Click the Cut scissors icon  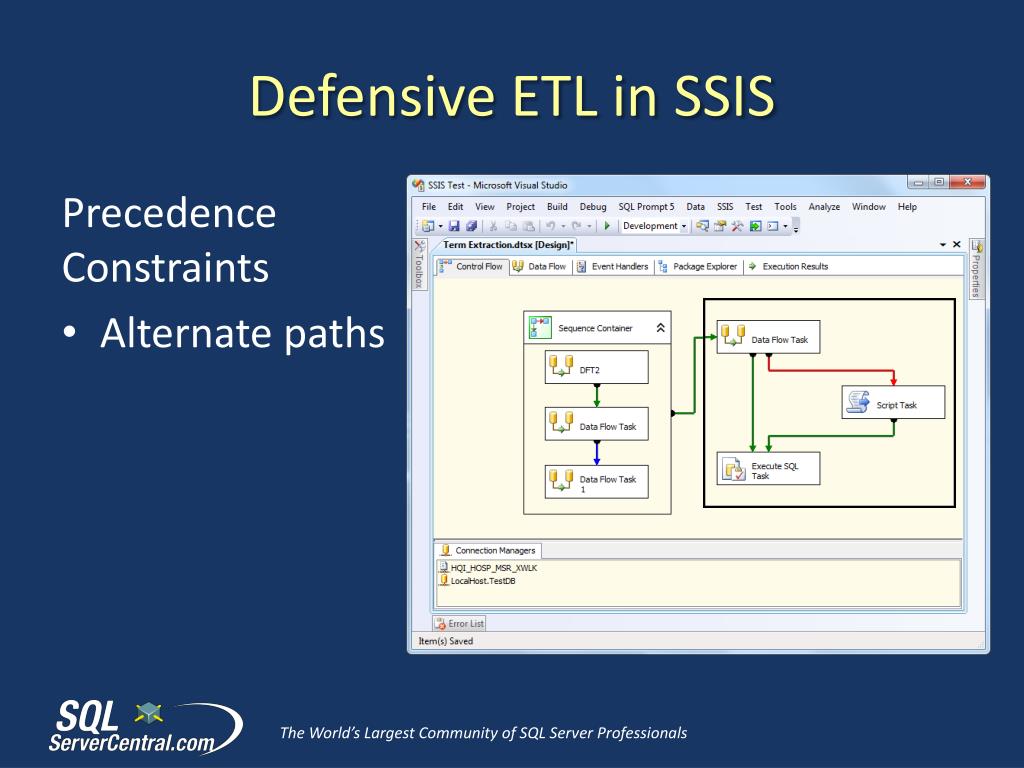(x=493, y=226)
